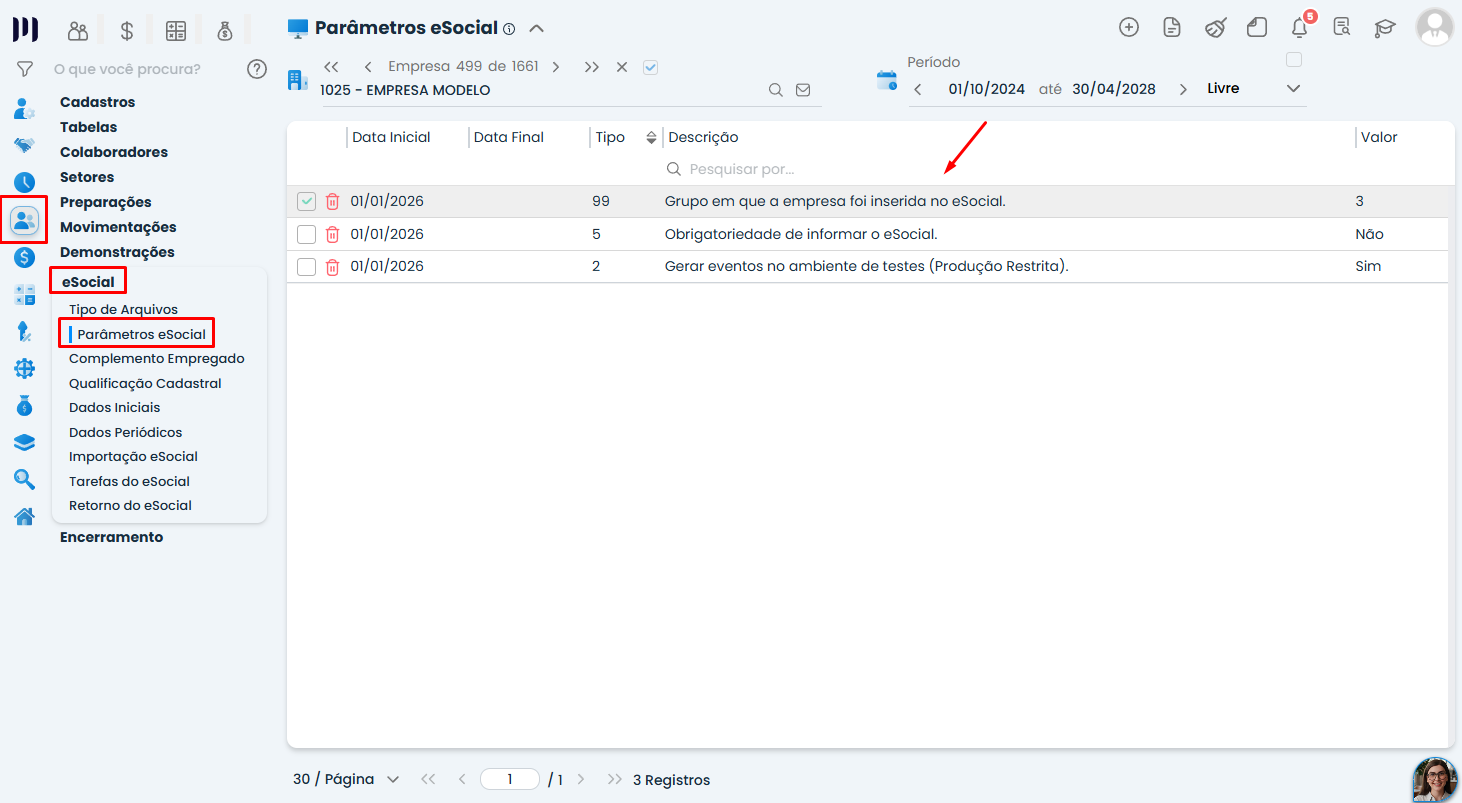This screenshot has width=1462, height=803.
Task: Click the 01/10/2024 start date
Action: (x=986, y=89)
